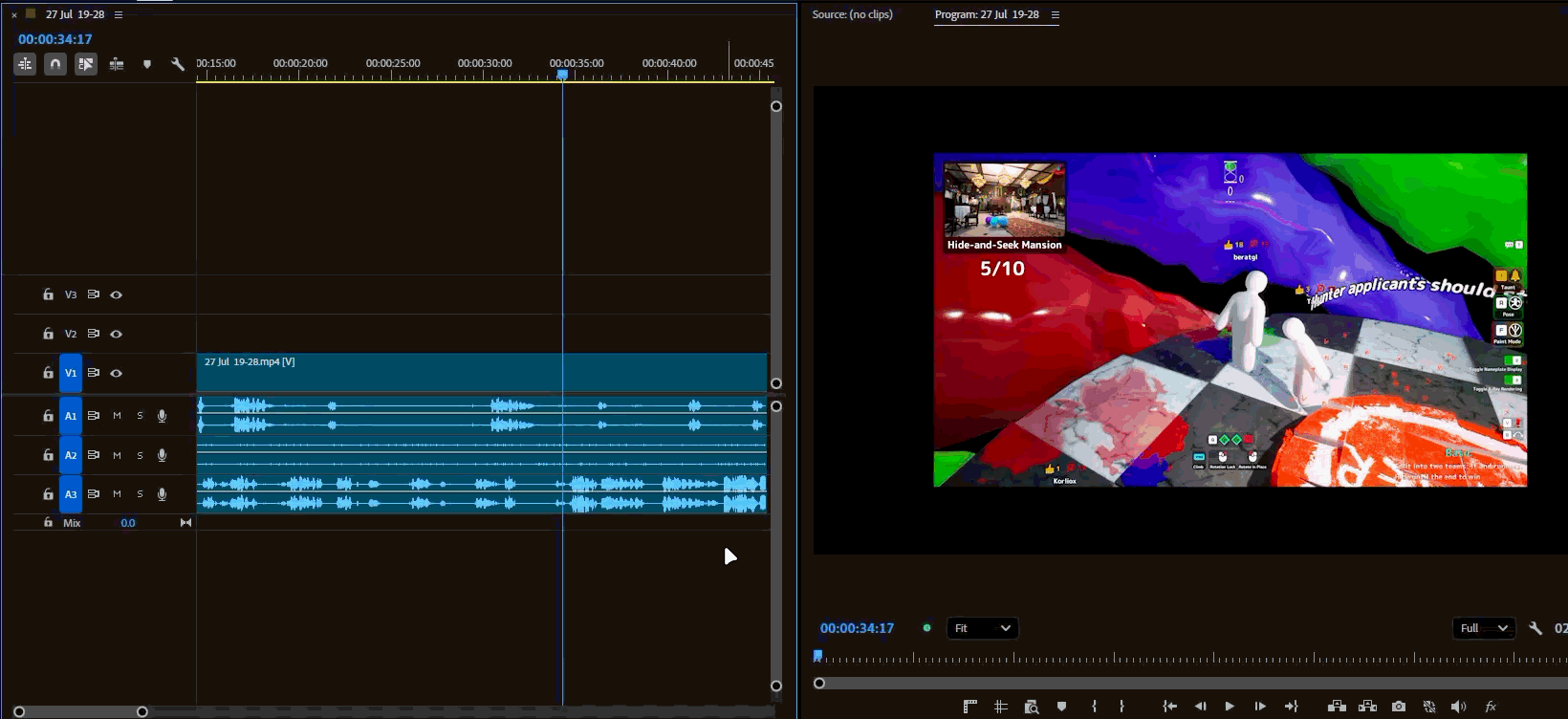Toggle Linked Selection in the timeline

point(86,64)
